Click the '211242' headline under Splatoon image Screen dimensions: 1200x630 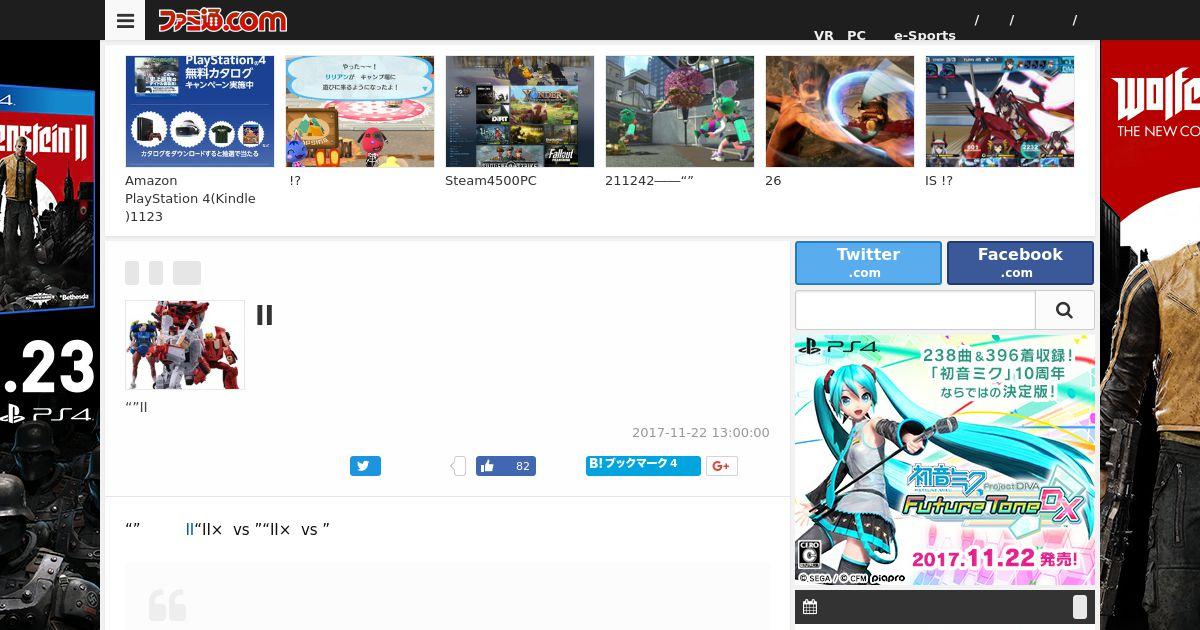coord(649,181)
